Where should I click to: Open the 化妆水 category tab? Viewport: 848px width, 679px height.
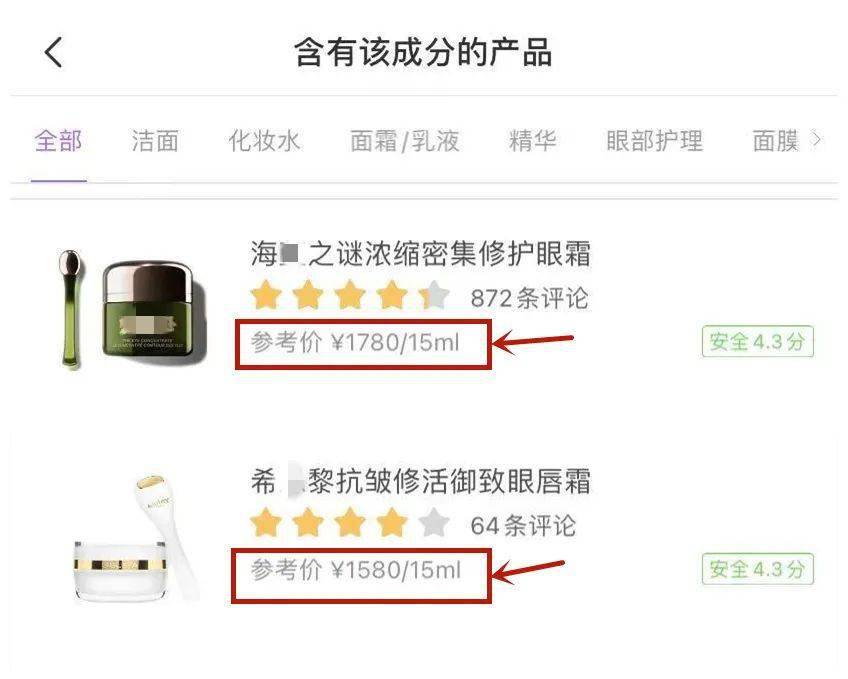pos(264,141)
